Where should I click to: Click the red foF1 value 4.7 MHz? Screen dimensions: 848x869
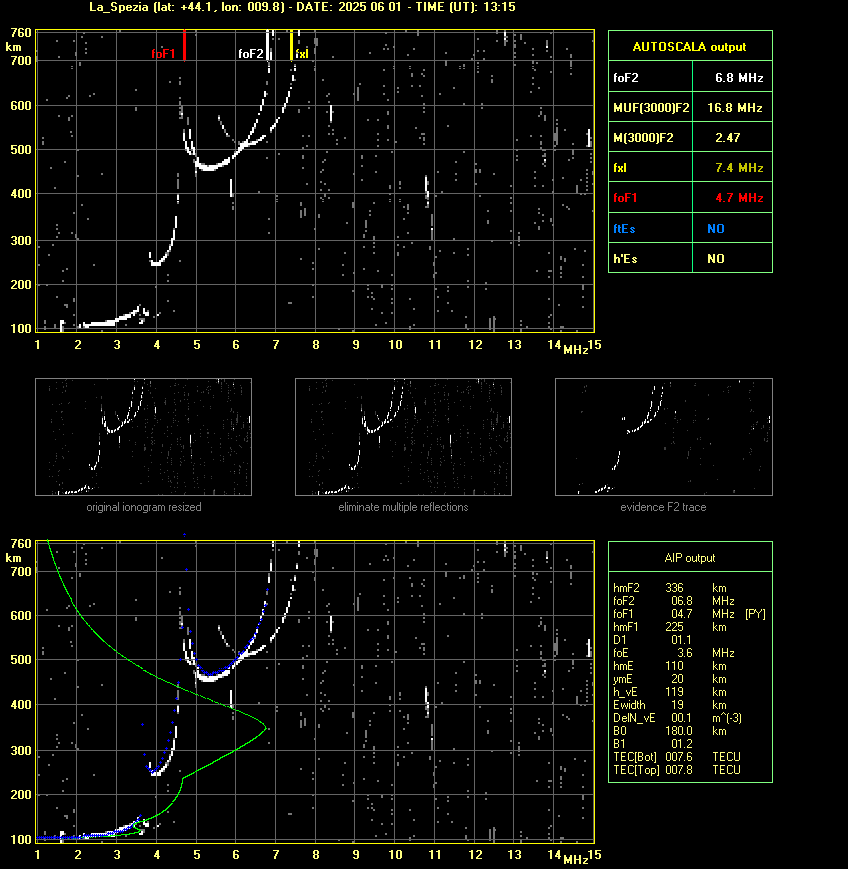(x=739, y=197)
